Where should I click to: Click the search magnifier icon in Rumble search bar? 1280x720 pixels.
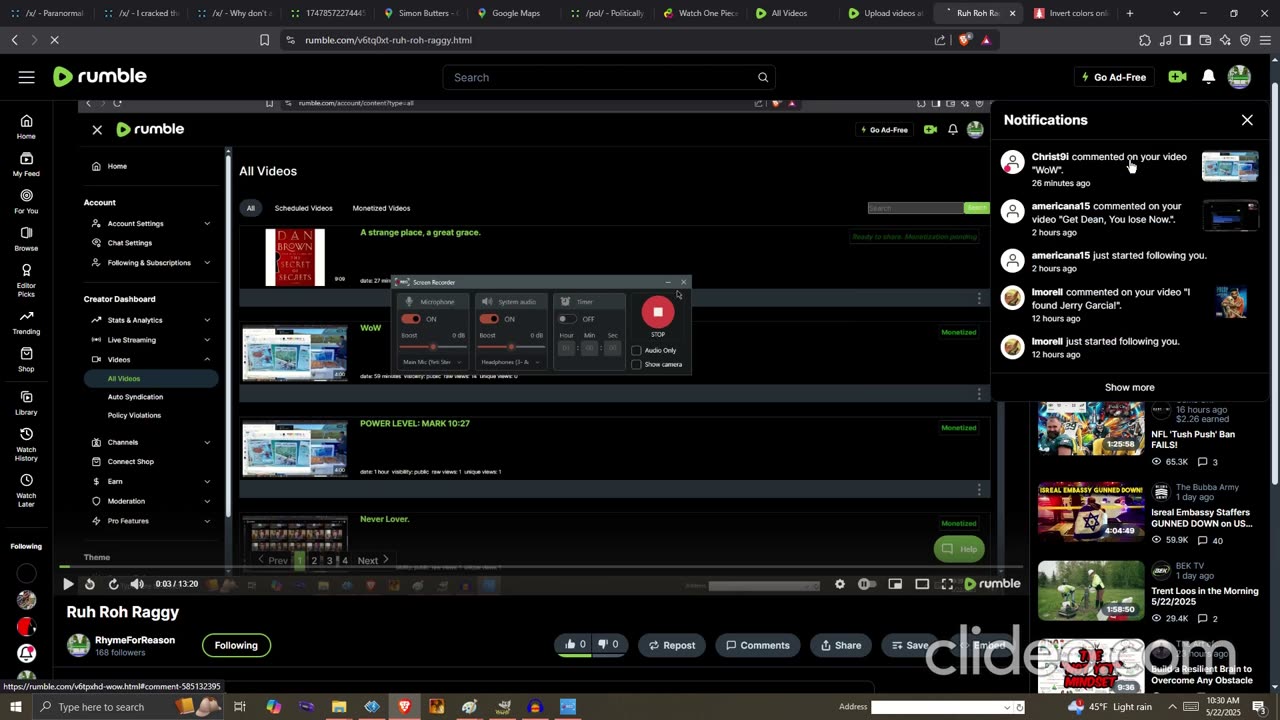[x=763, y=77]
